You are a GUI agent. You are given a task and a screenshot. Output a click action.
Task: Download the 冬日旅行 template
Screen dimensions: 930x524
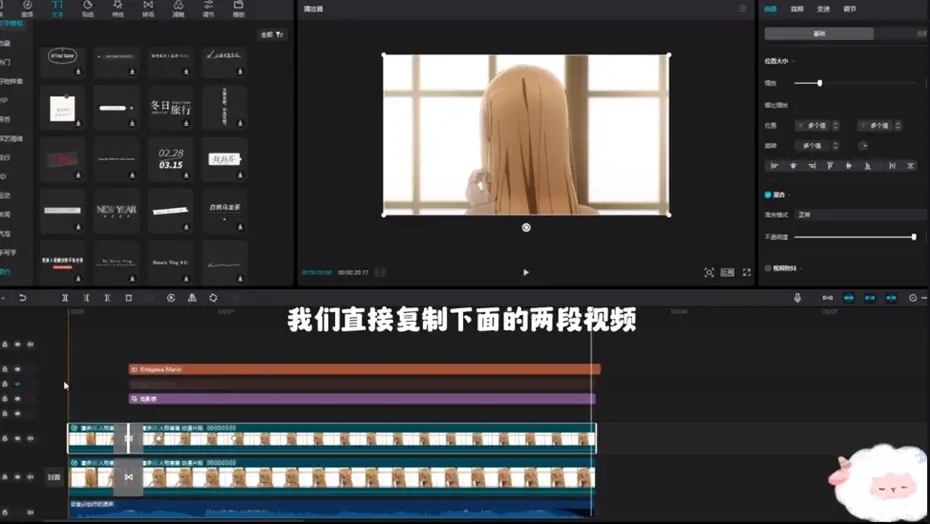click(186, 123)
